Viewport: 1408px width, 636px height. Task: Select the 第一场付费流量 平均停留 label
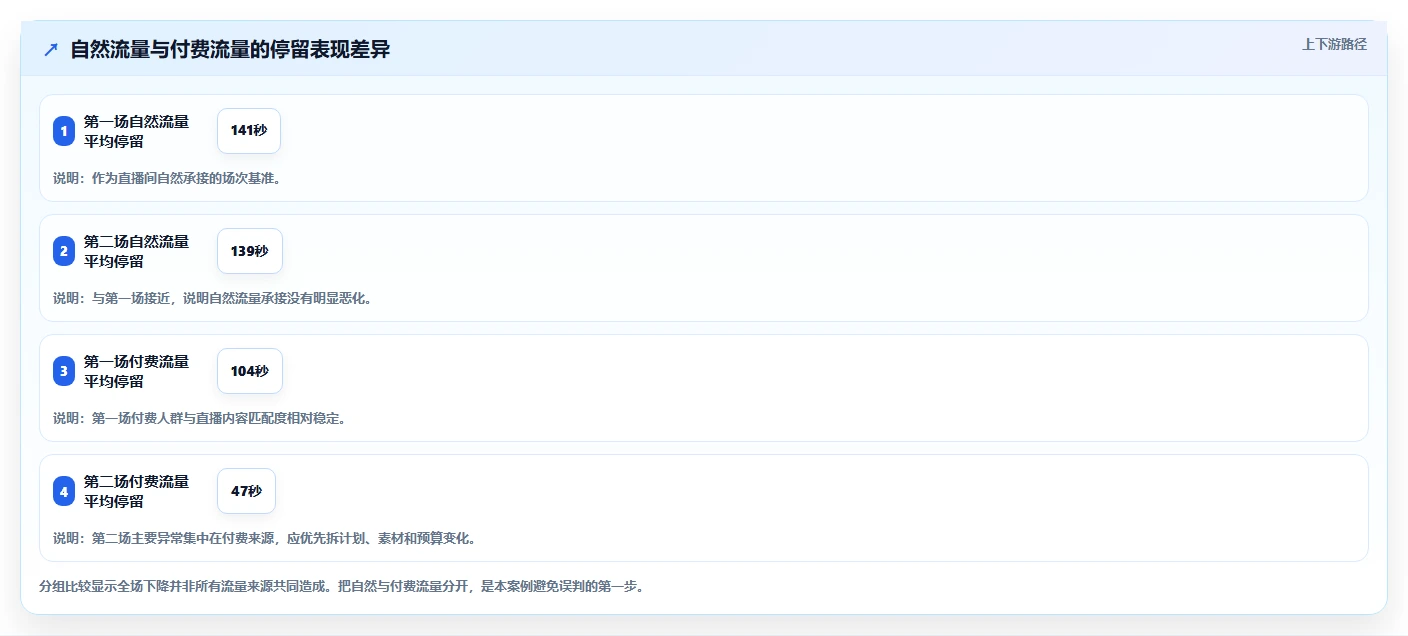pyautogui.click(x=136, y=371)
